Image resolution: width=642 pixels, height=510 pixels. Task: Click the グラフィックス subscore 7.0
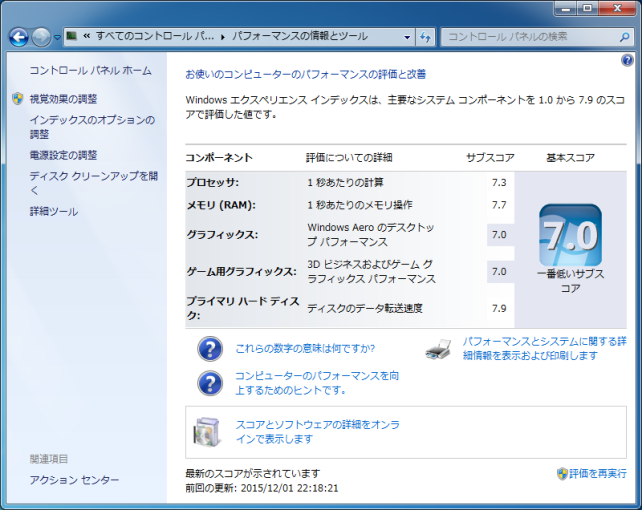click(x=499, y=235)
